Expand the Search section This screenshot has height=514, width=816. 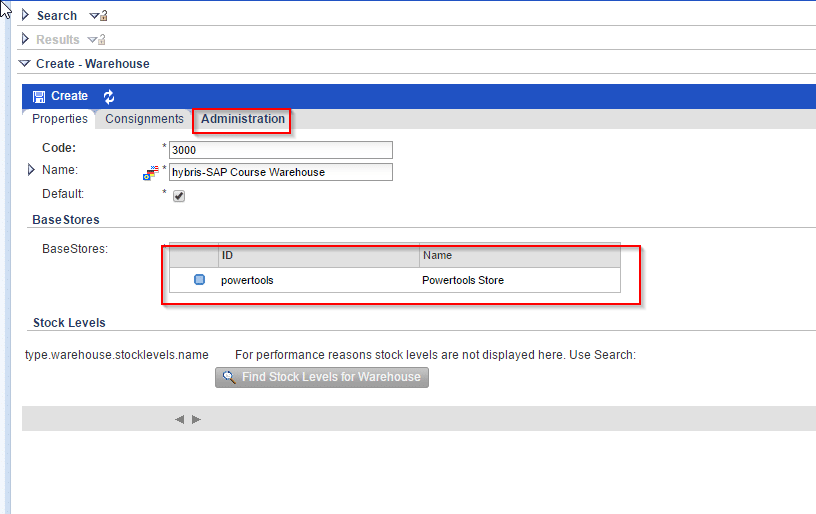click(26, 16)
